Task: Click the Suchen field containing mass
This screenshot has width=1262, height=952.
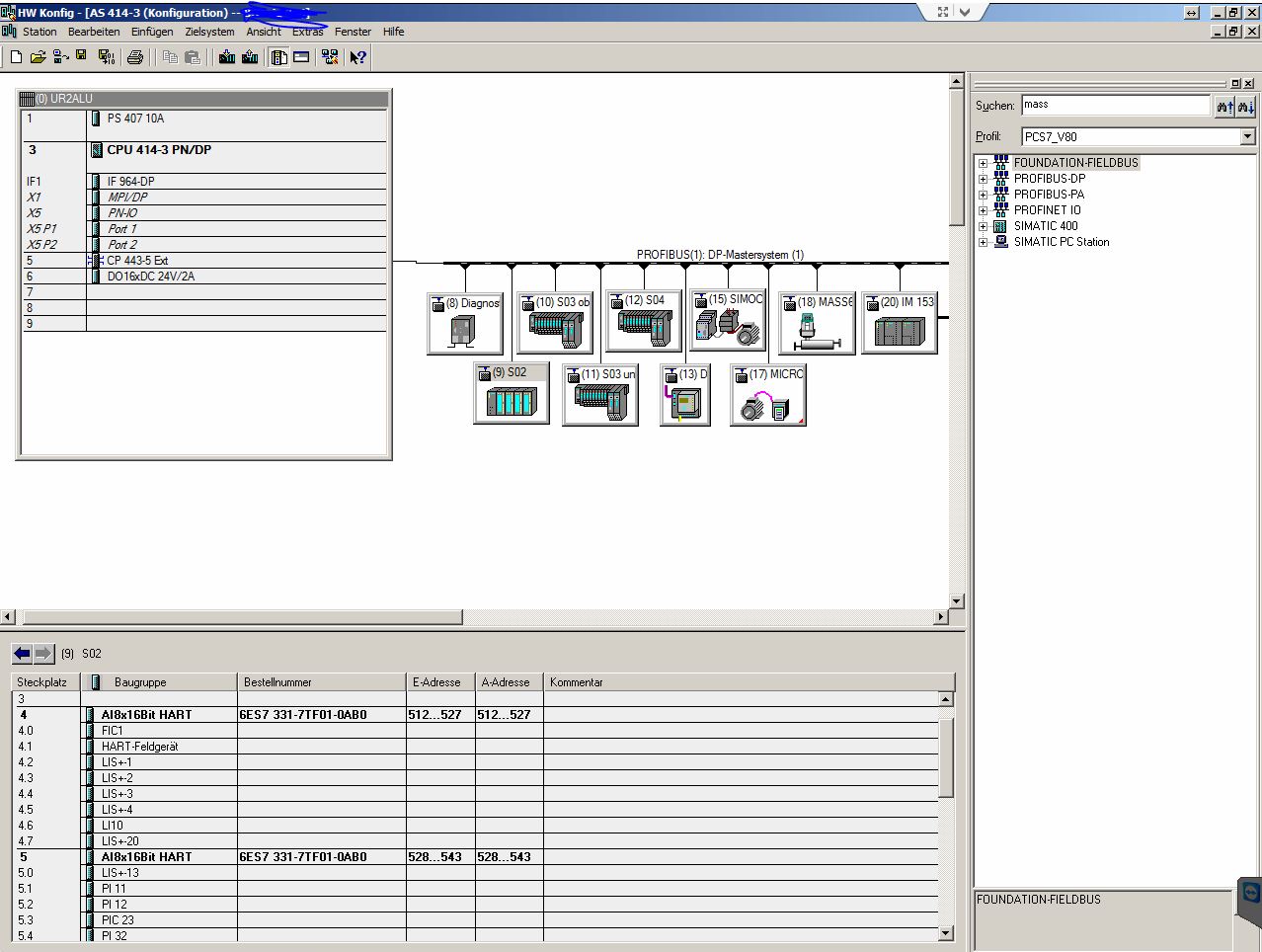Action: point(1116,105)
